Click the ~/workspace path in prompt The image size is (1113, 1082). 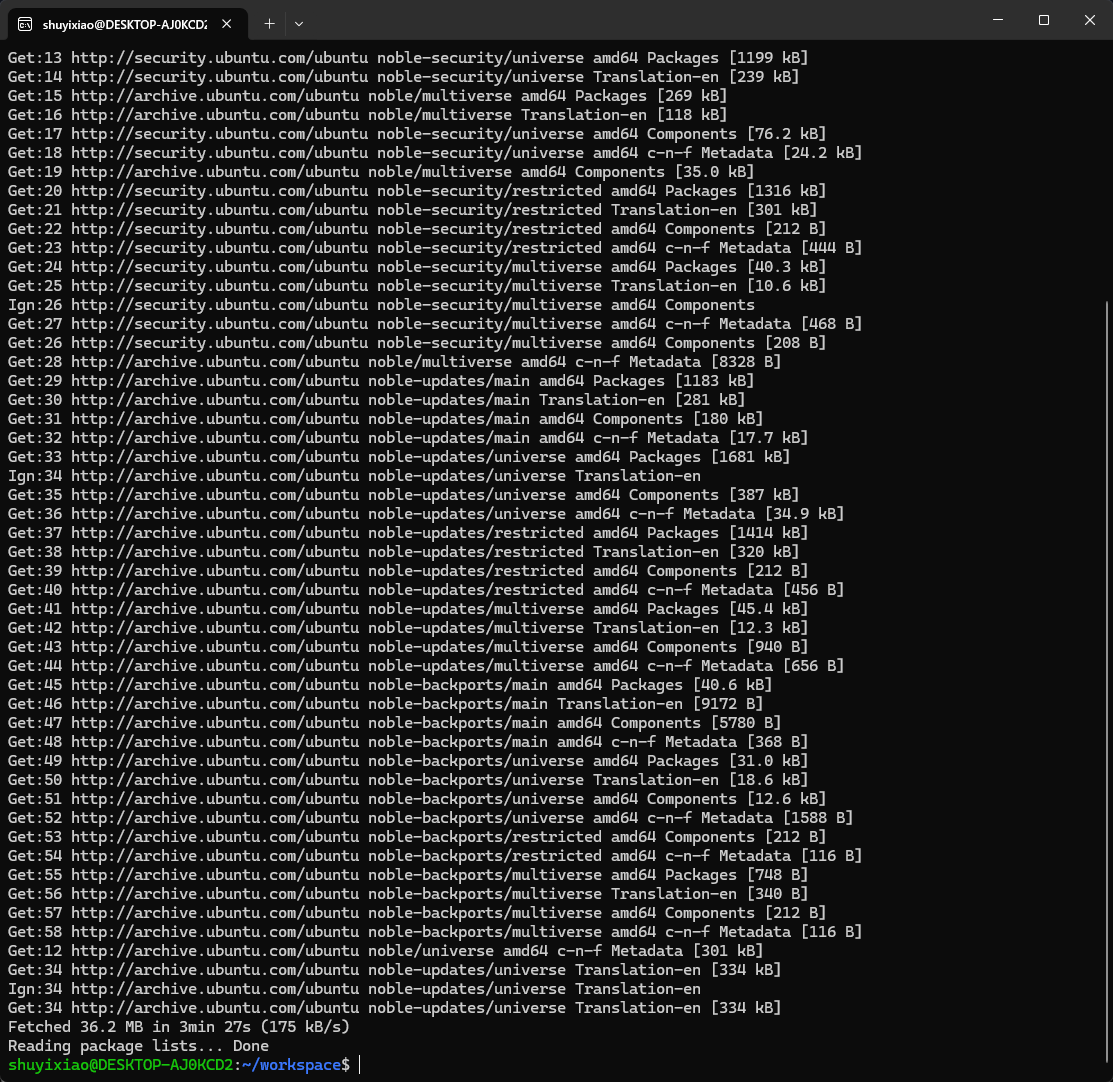[291, 1065]
